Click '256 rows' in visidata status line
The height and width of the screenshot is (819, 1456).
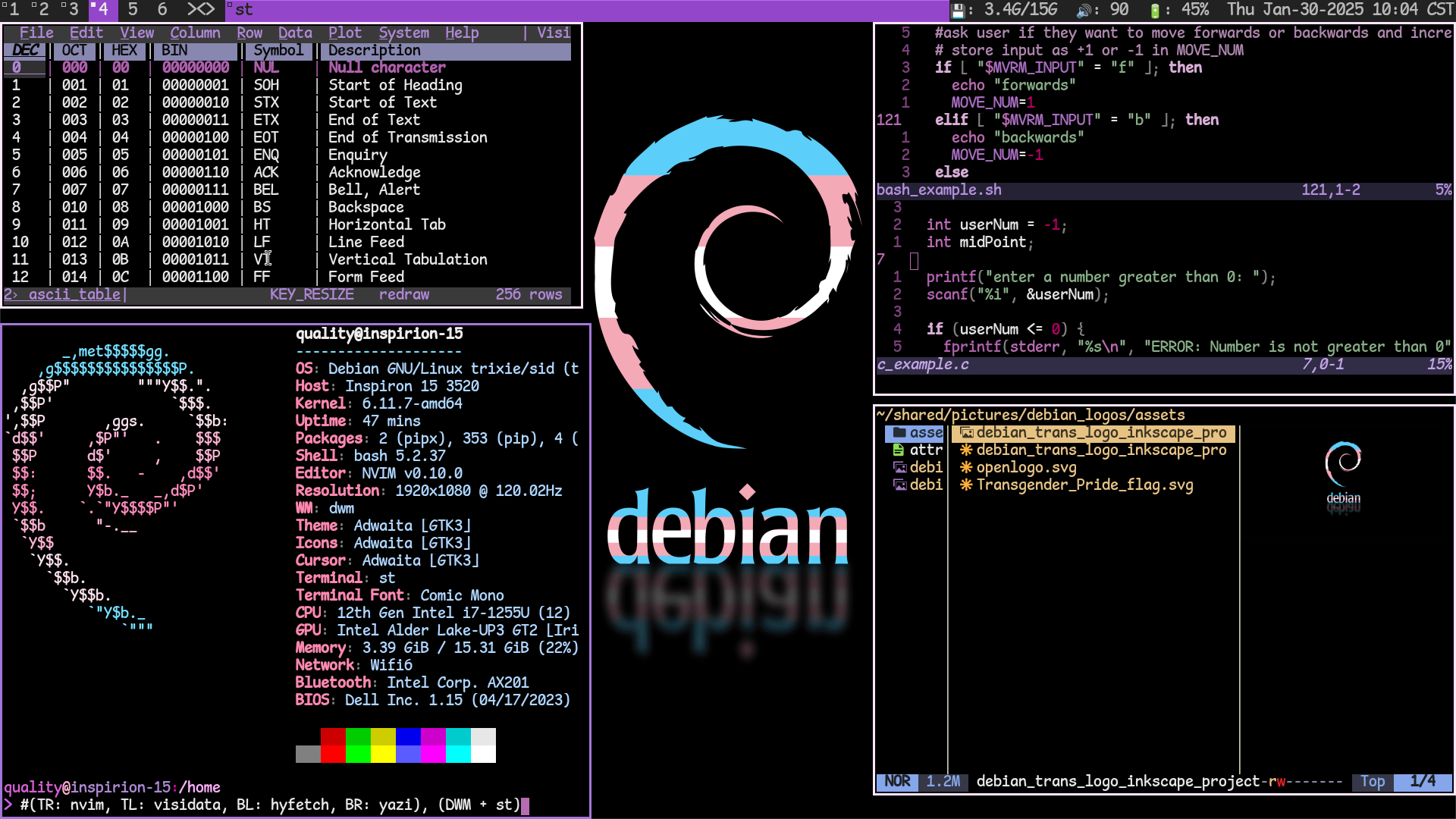click(x=529, y=294)
